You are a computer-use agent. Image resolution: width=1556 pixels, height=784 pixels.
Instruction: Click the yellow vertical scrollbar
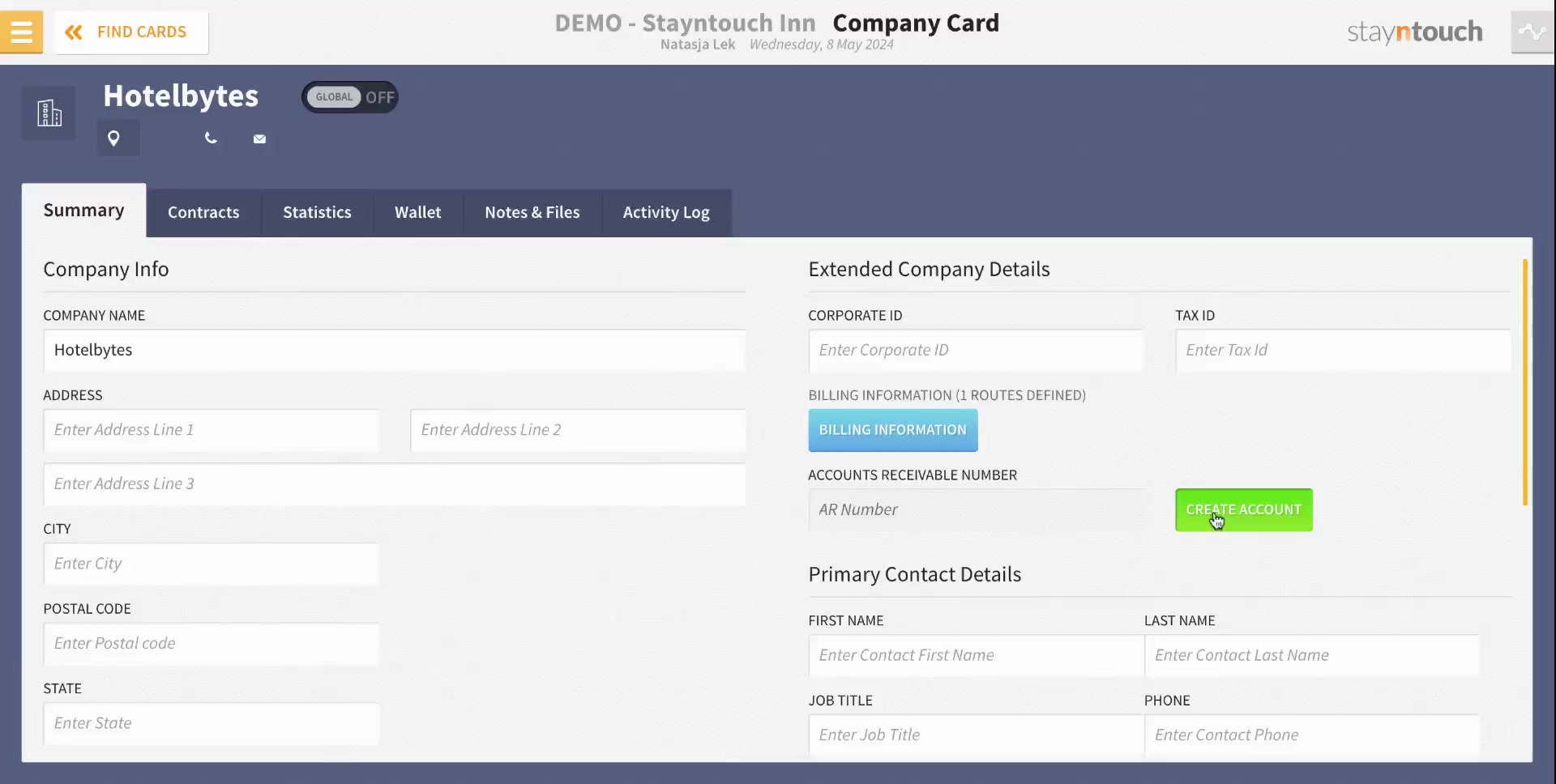click(1525, 382)
